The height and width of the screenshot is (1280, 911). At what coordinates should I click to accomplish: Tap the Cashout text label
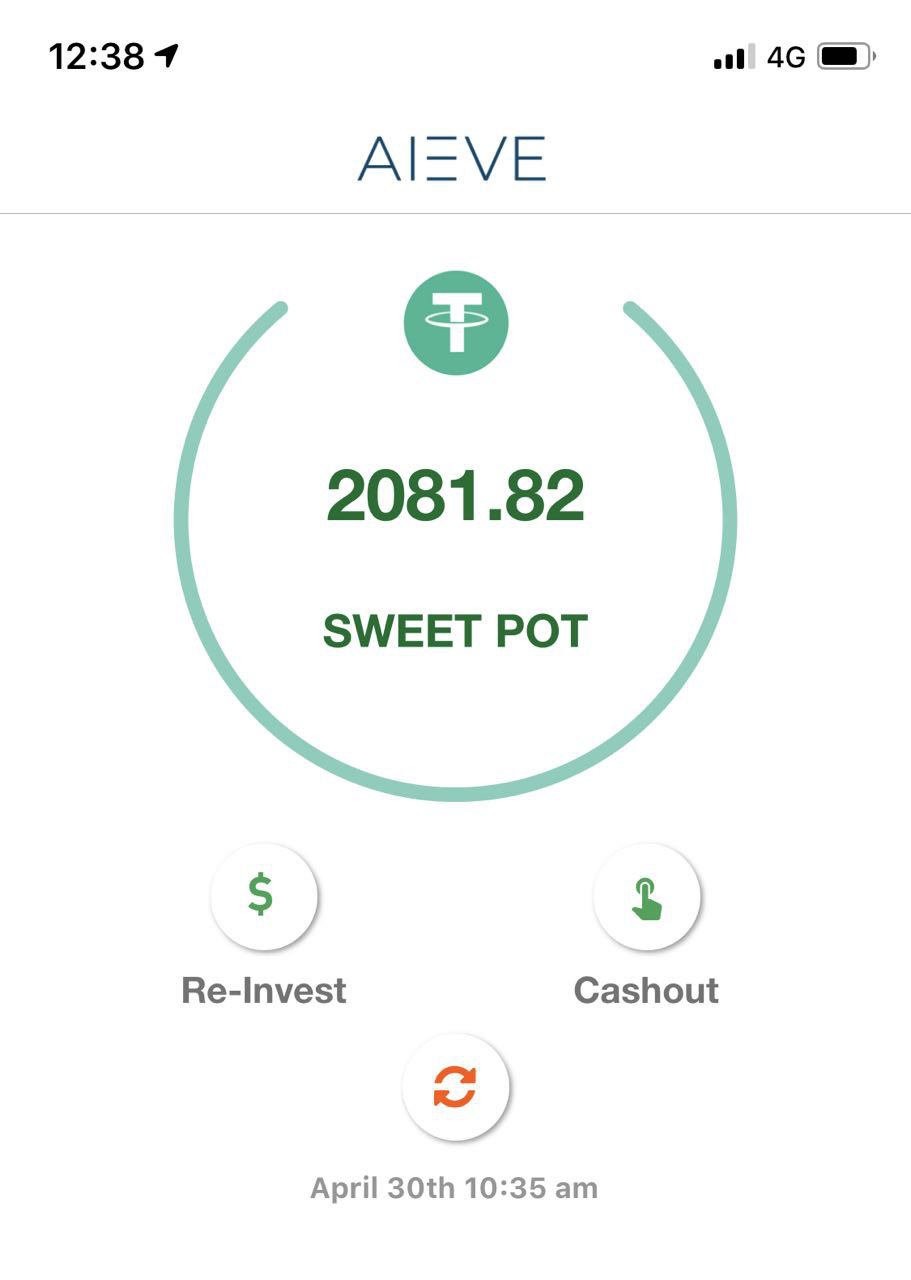[646, 990]
